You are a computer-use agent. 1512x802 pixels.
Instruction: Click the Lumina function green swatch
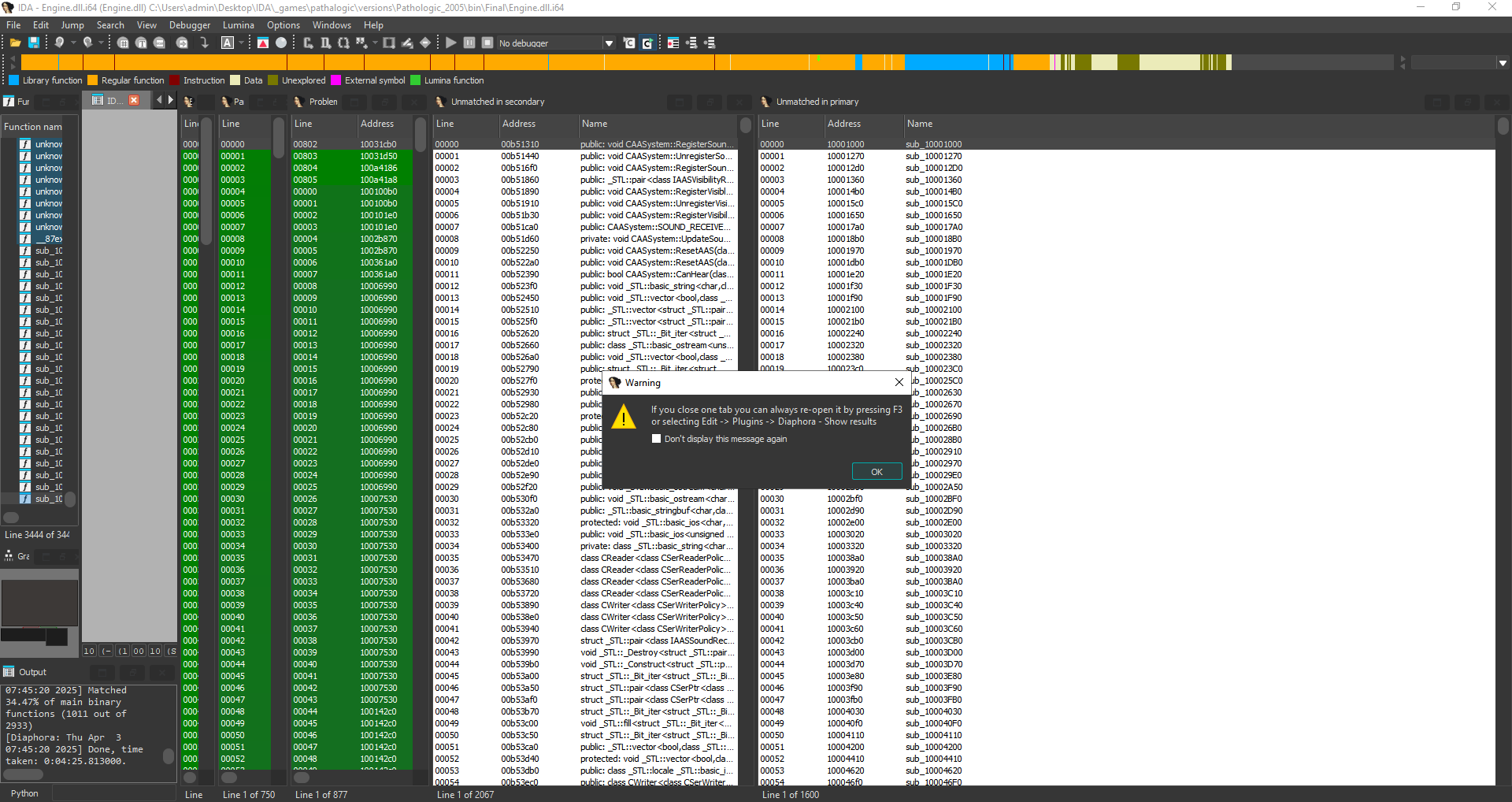pyautogui.click(x=416, y=80)
